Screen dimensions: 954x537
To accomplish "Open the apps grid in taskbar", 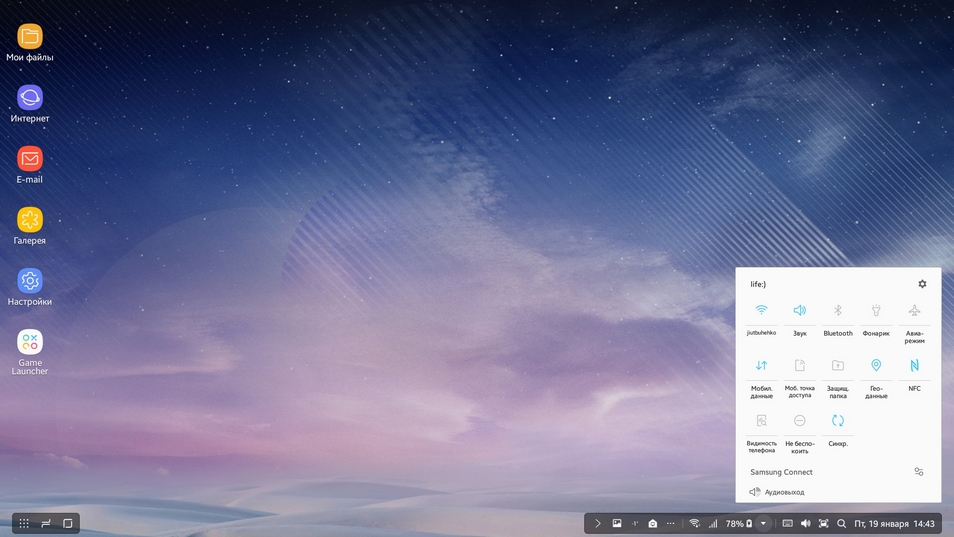I will point(24,523).
